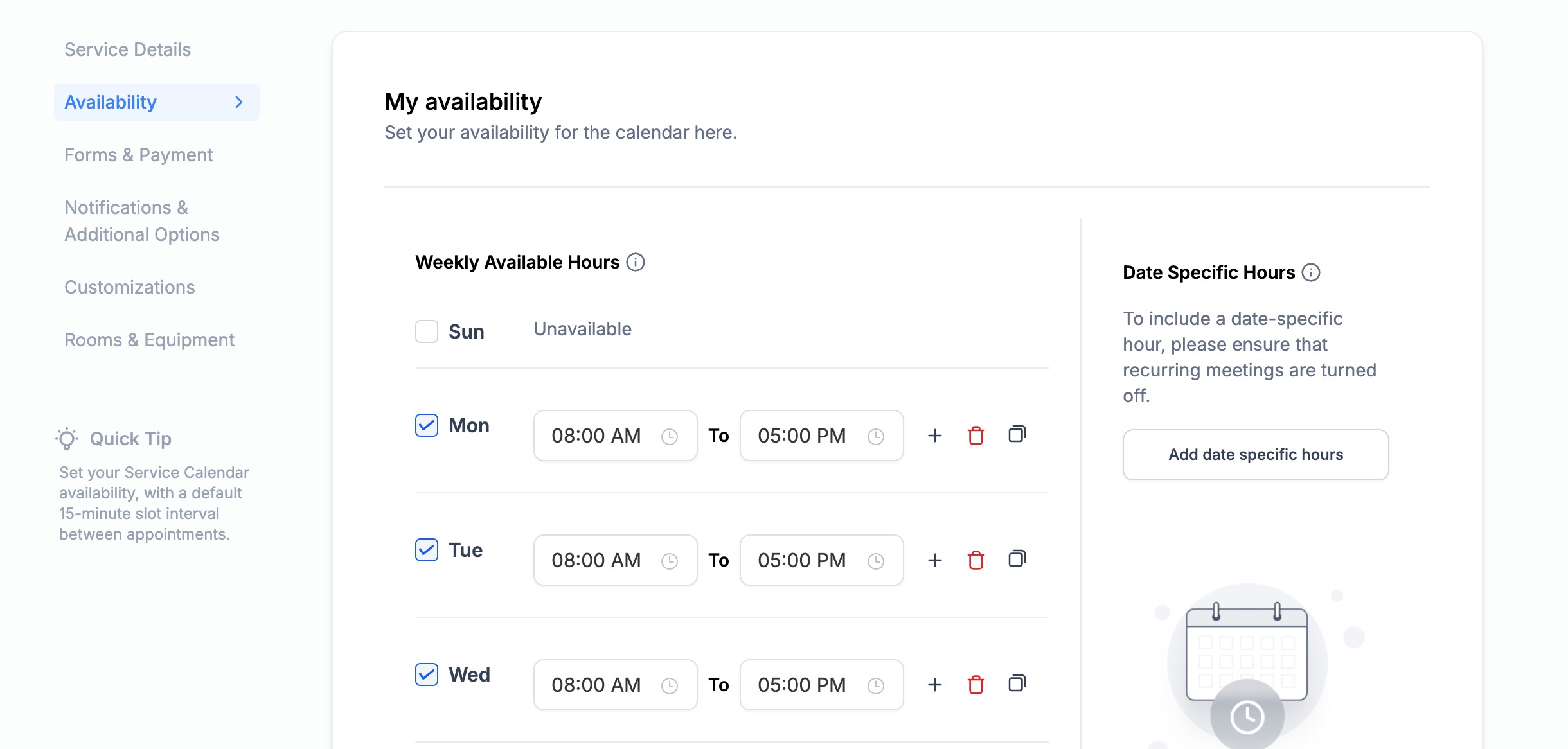Viewport: 1568px width, 749px height.
Task: Open Tuesday end time 05:00 PM picker
Action: coord(821,560)
